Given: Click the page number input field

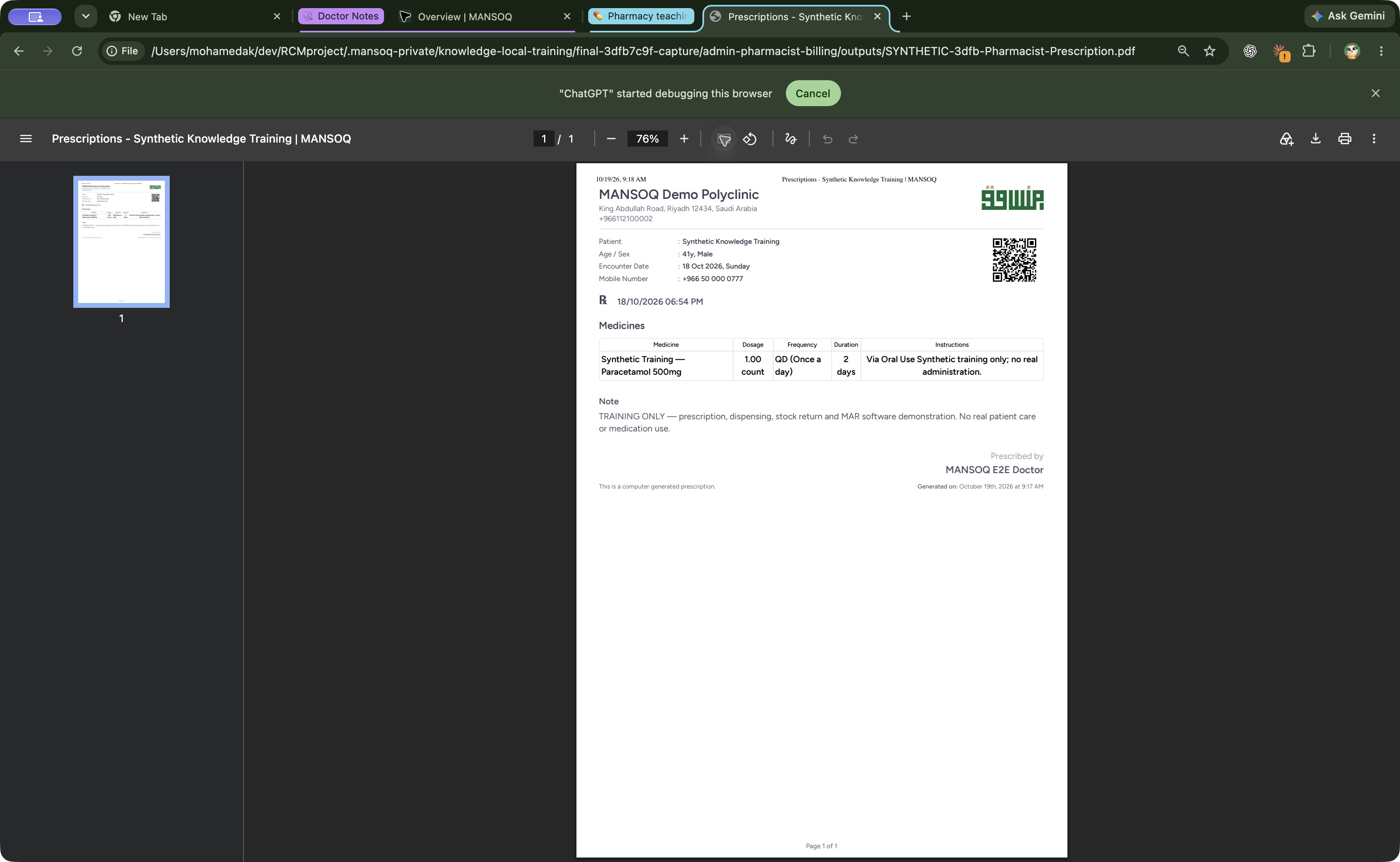Looking at the screenshot, I should pyautogui.click(x=544, y=139).
